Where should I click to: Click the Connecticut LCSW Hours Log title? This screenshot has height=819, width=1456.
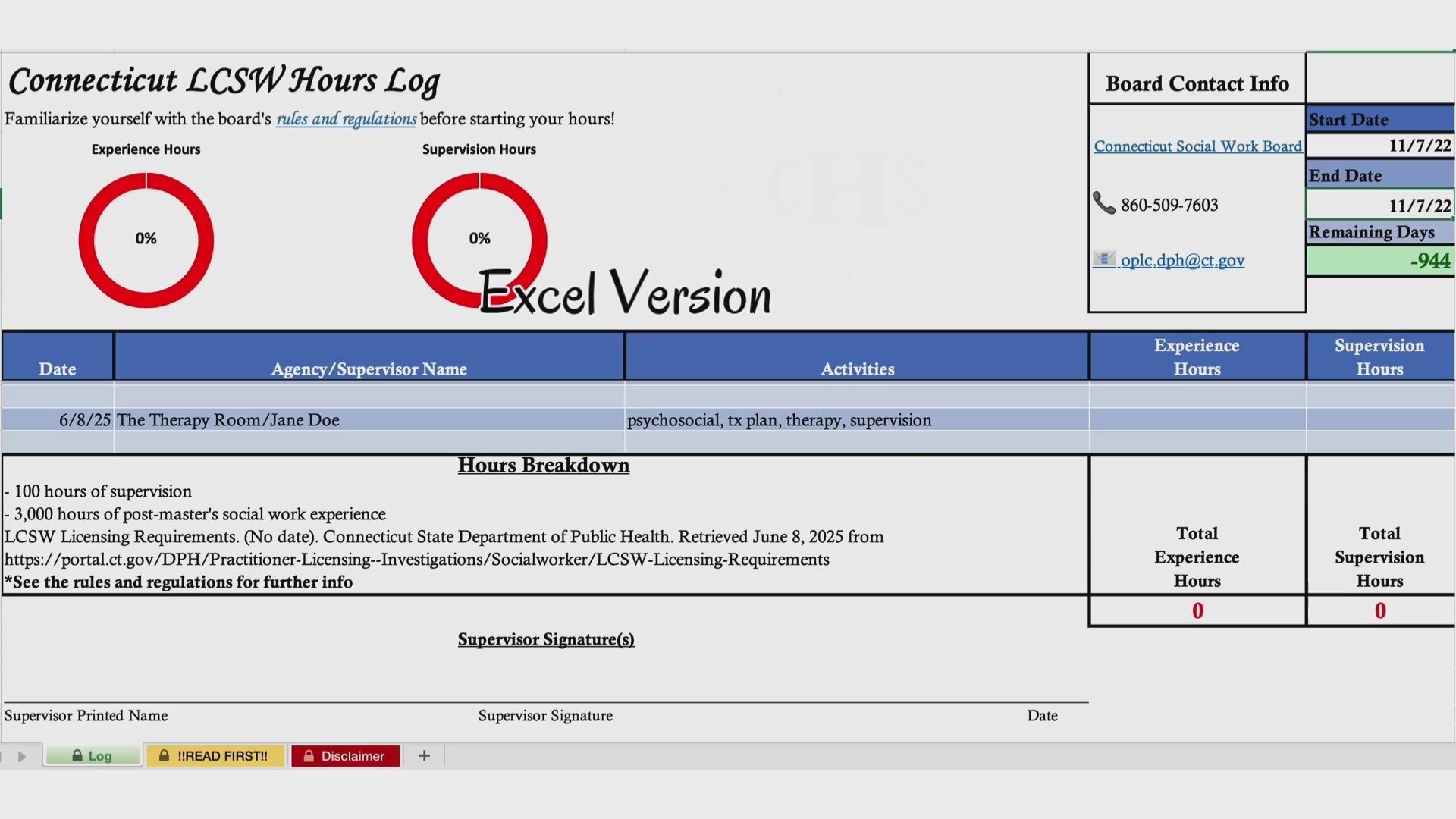pyautogui.click(x=224, y=80)
